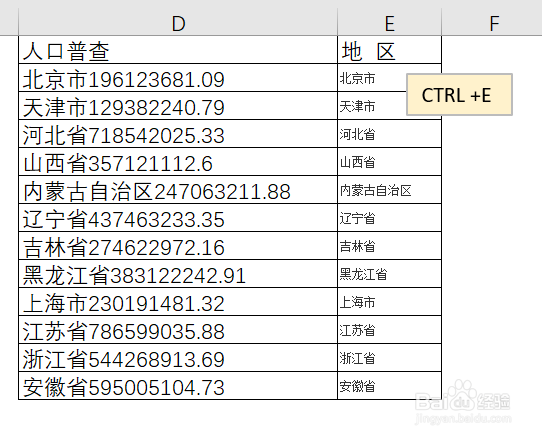Click the 人口普查 header cell
Image resolution: width=542 pixels, height=438 pixels.
(x=178, y=50)
